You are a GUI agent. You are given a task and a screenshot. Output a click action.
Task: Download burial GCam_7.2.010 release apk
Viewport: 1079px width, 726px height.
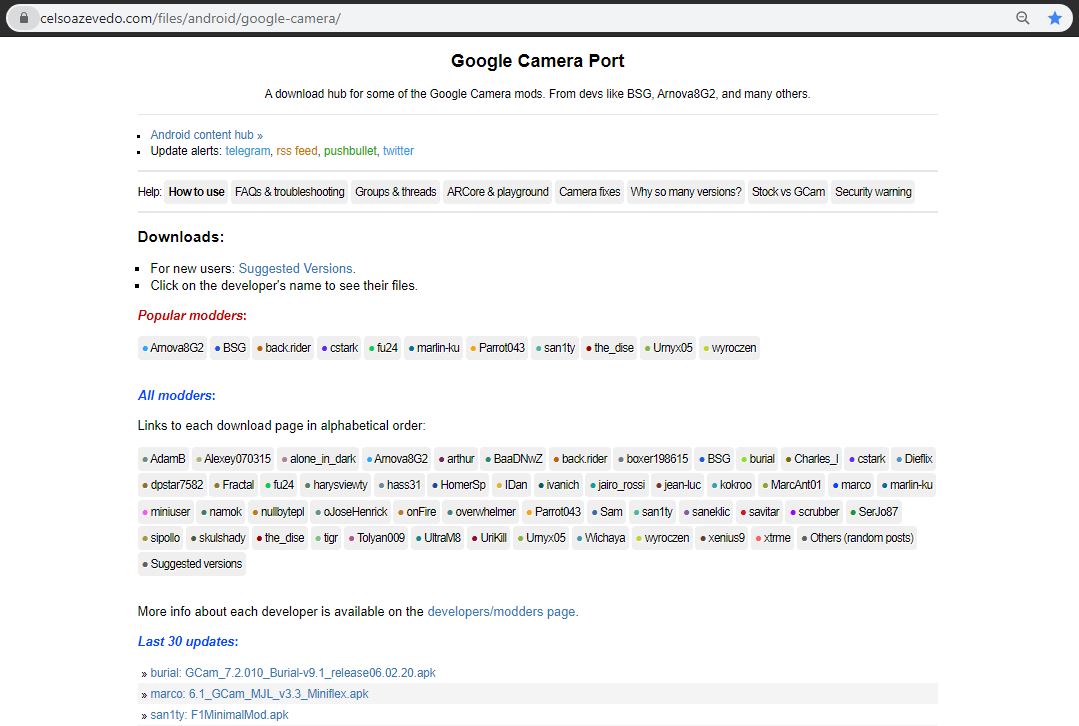pos(293,673)
